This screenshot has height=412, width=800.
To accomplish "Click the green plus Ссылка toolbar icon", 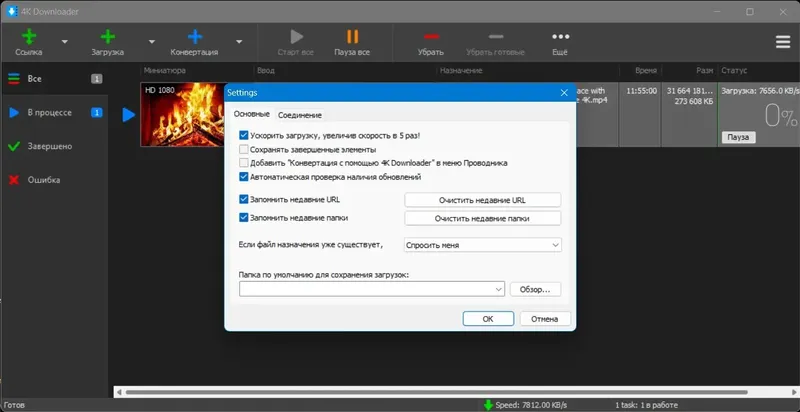I will click(x=29, y=37).
